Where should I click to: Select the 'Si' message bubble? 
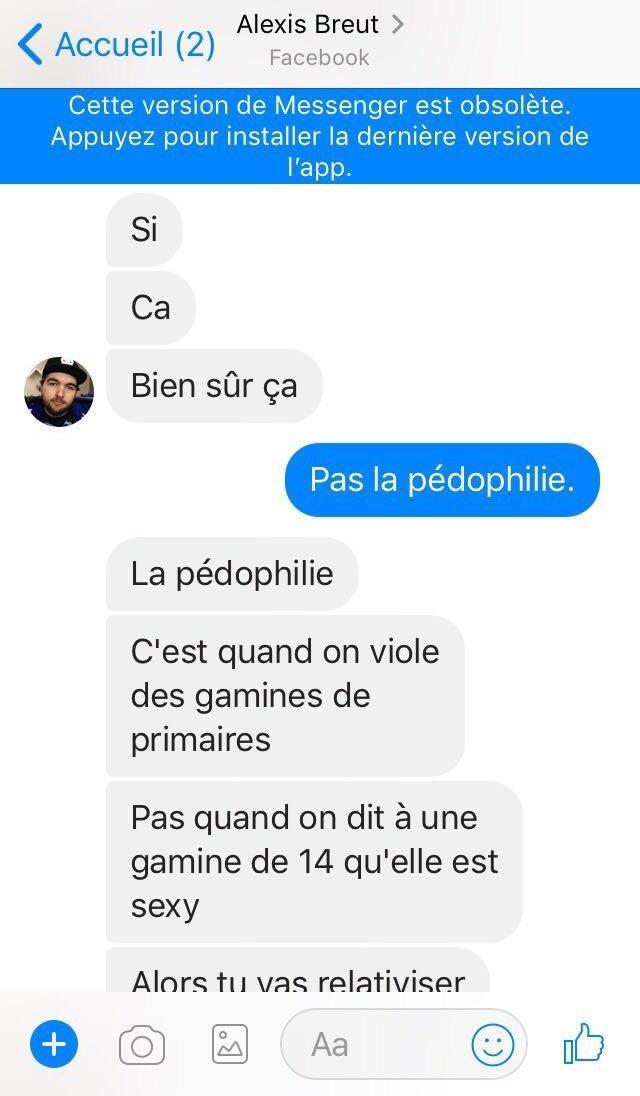pyautogui.click(x=144, y=229)
